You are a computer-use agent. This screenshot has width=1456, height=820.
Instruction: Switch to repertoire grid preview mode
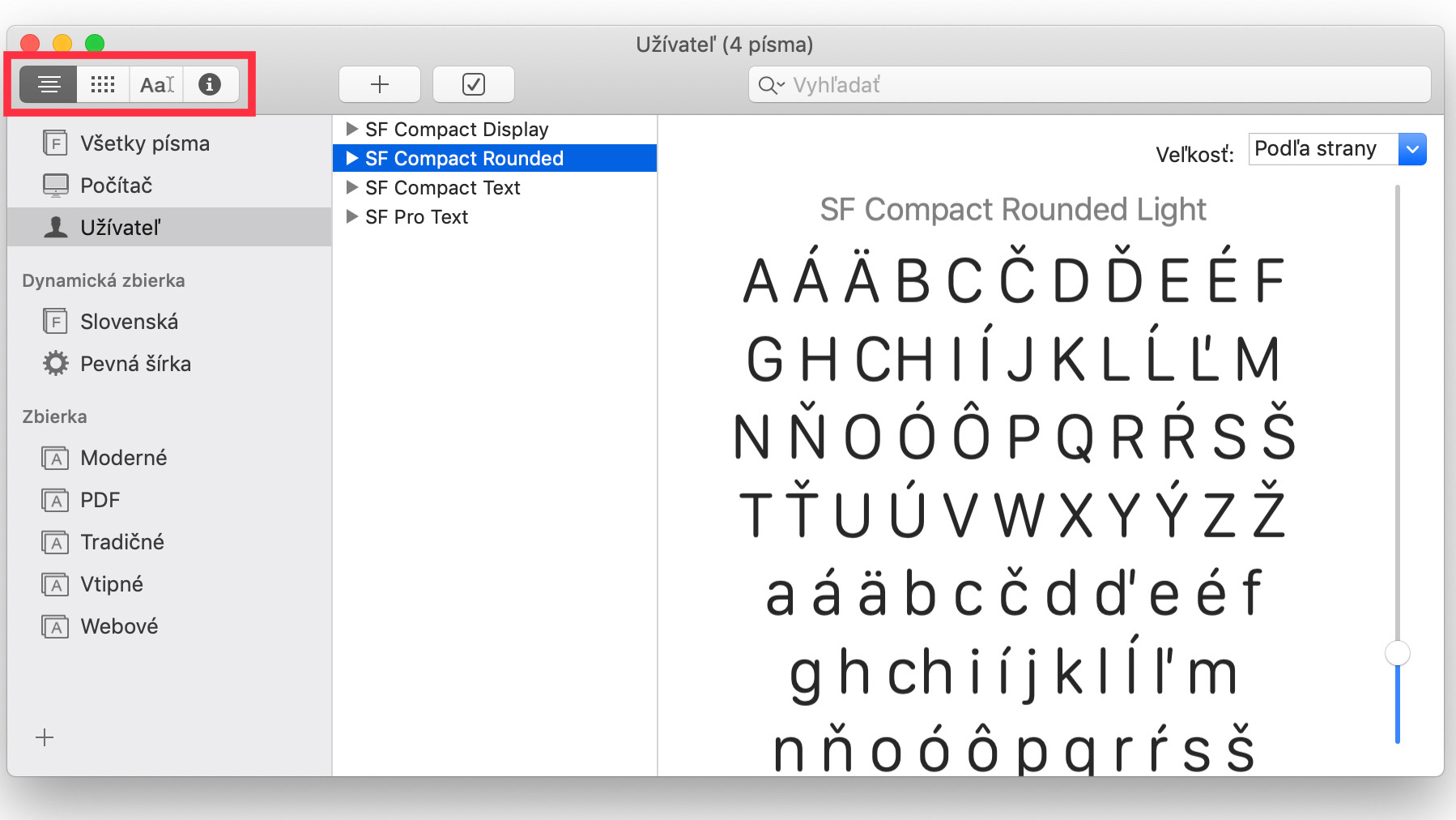click(103, 84)
